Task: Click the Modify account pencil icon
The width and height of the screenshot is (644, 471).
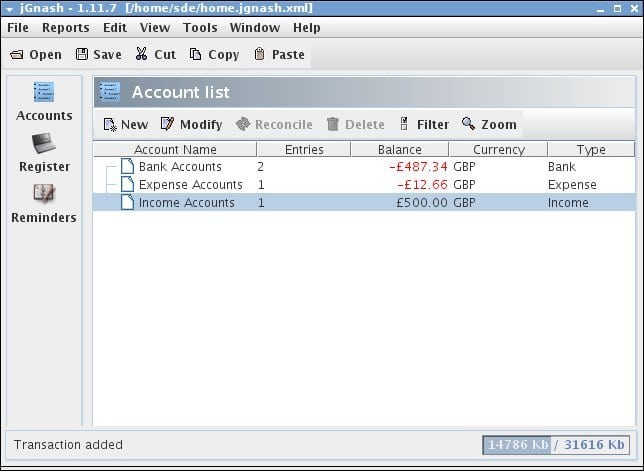Action: (x=167, y=124)
